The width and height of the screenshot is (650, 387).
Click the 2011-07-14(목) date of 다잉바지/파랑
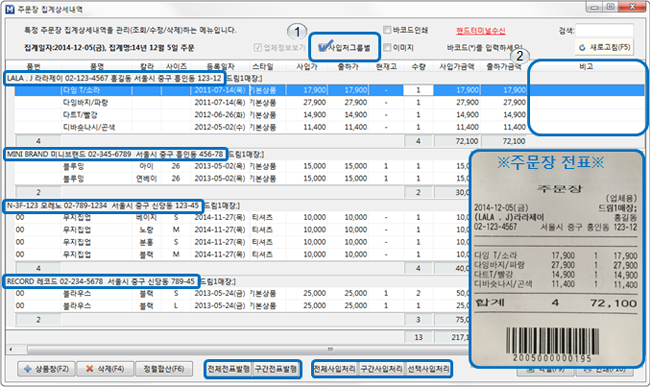tap(220, 102)
